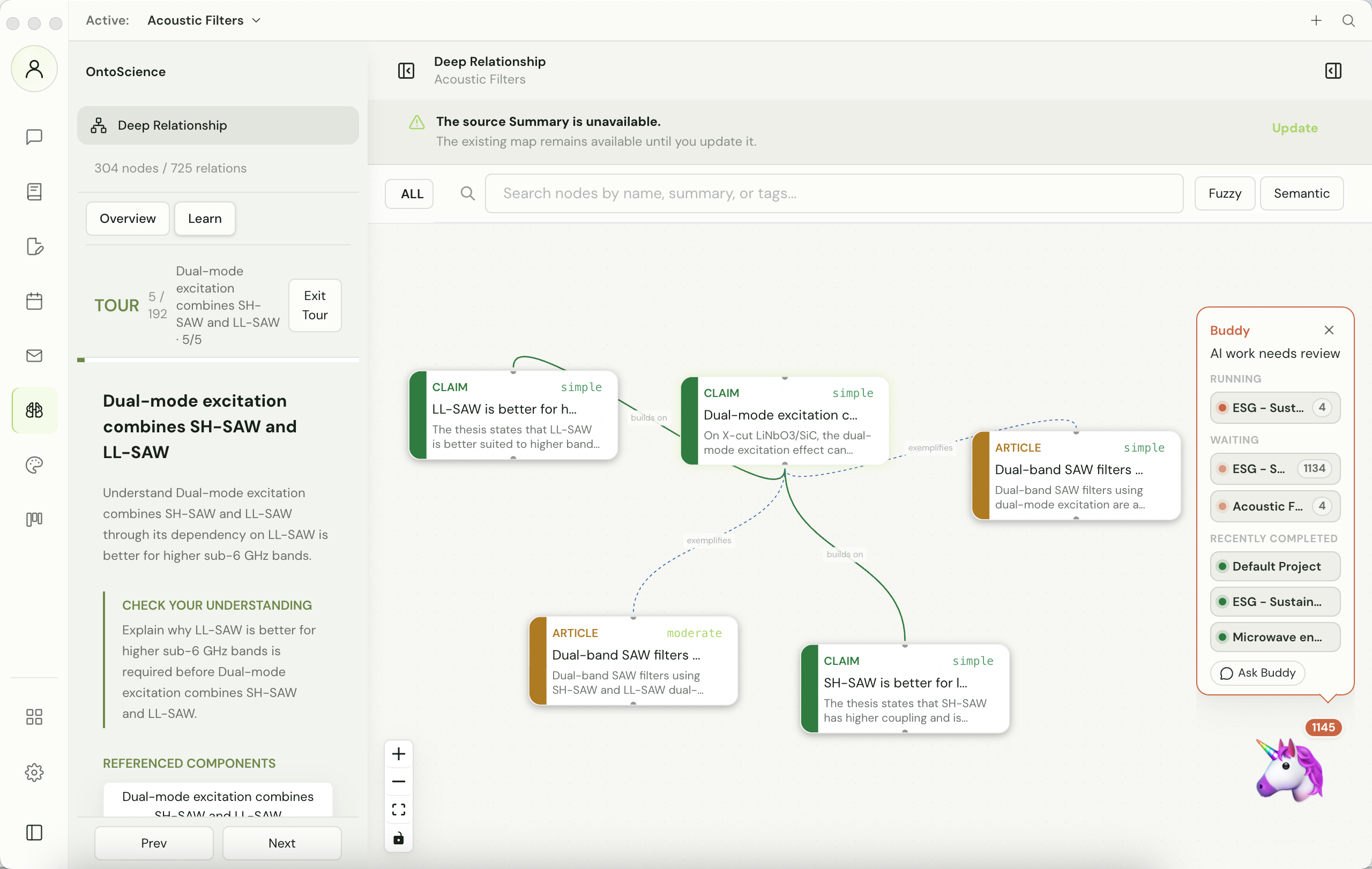Zoom out on the graph canvas

click(x=399, y=782)
